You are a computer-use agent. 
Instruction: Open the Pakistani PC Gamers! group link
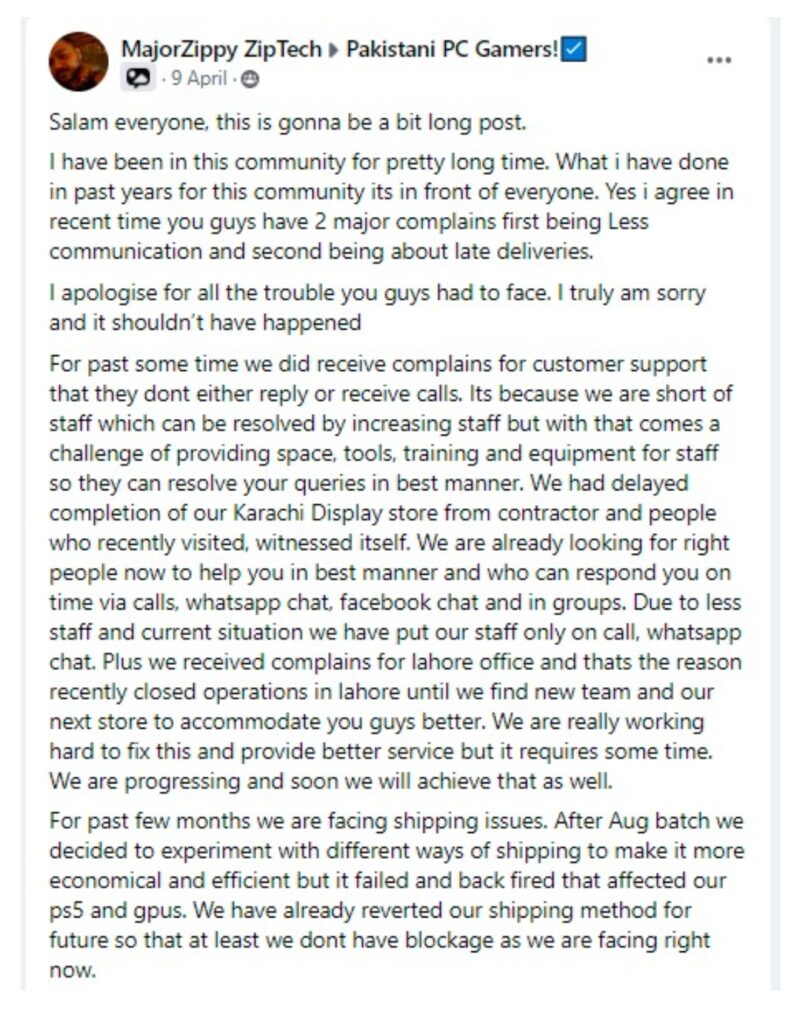pos(452,49)
